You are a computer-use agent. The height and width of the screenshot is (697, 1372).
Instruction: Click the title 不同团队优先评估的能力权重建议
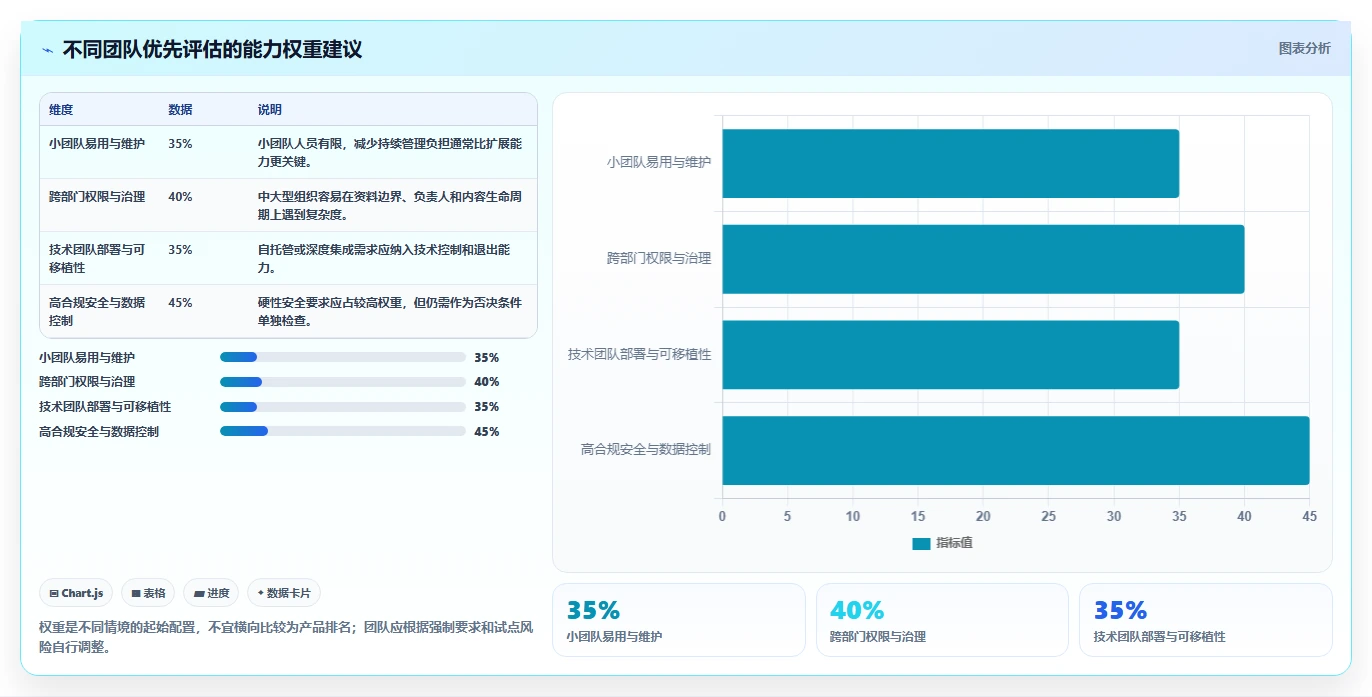[x=212, y=49]
